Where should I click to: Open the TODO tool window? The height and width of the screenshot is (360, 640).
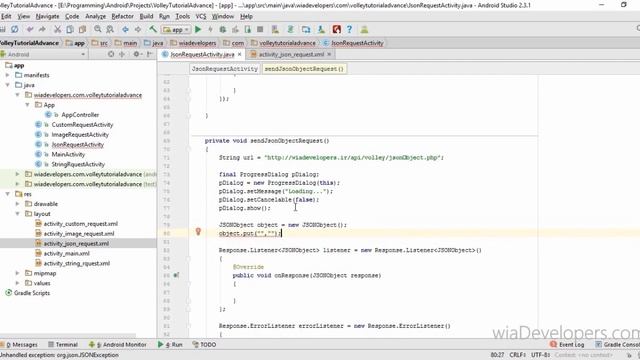tap(204, 344)
